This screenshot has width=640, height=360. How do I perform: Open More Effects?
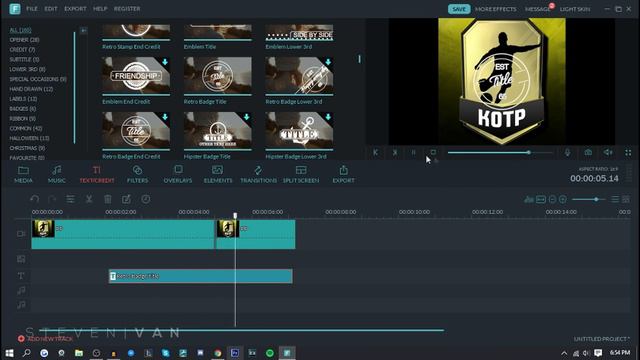click(x=496, y=9)
